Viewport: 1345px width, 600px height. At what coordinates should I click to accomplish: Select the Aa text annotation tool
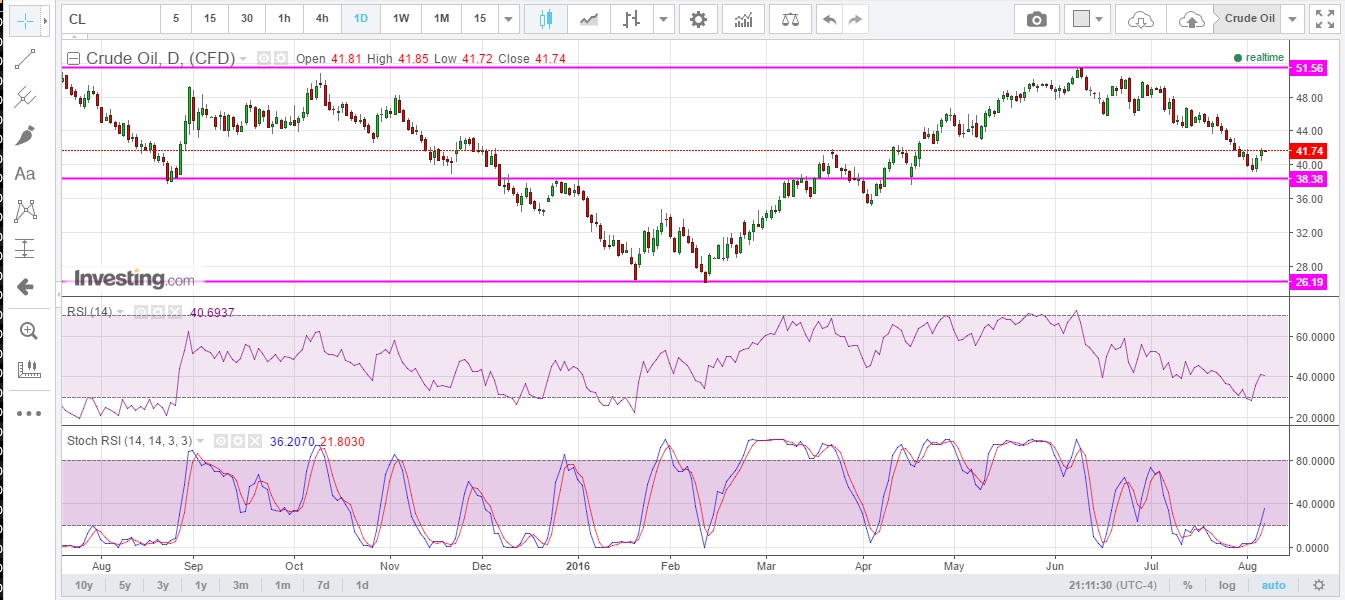pyautogui.click(x=25, y=174)
